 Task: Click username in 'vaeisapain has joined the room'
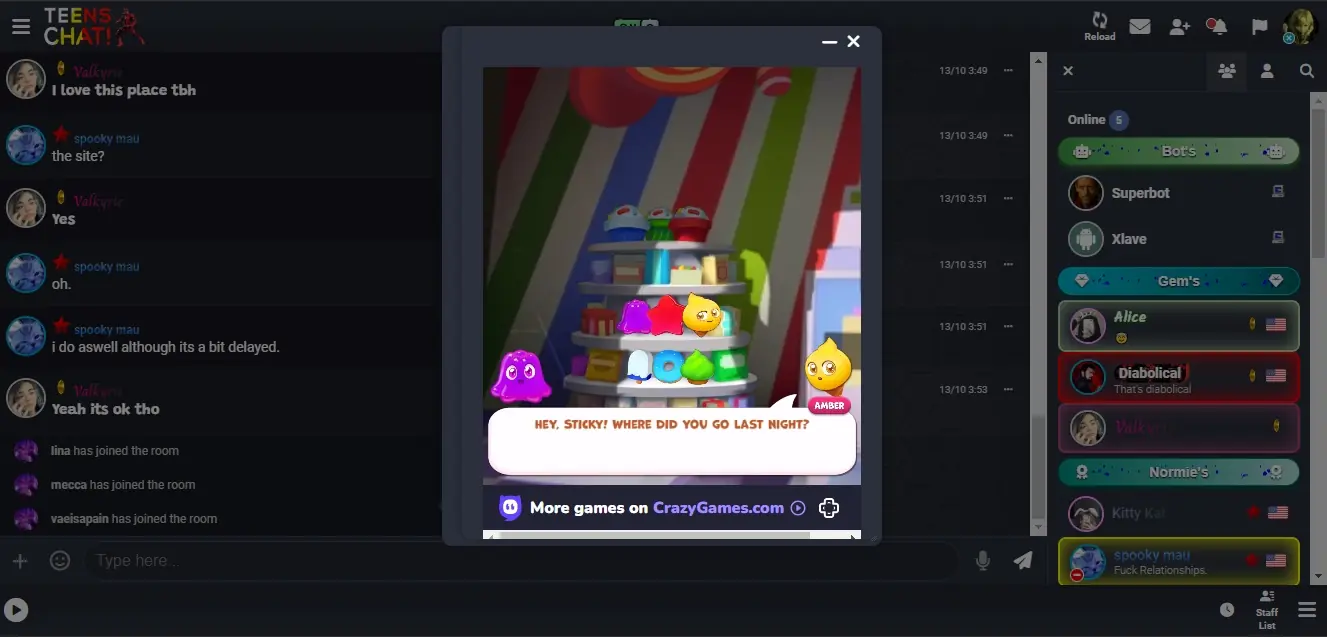pos(80,519)
